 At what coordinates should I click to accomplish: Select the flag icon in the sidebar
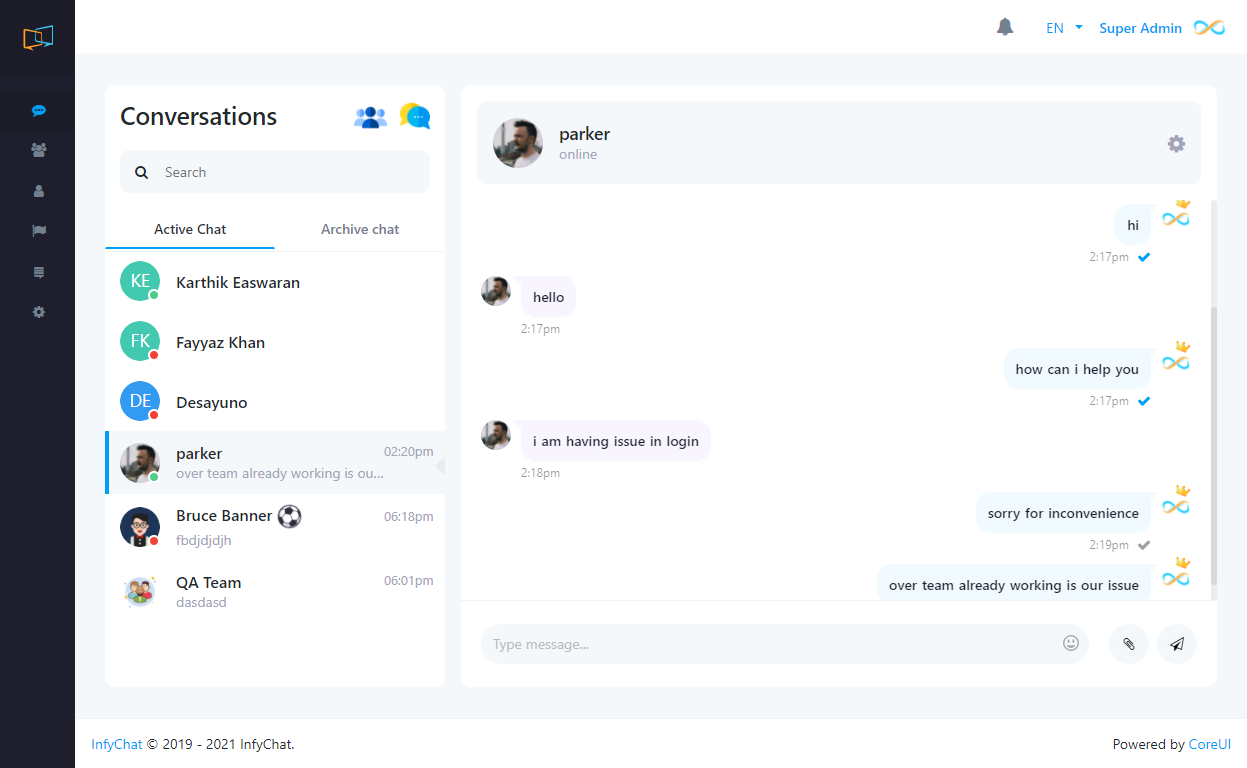(38, 231)
